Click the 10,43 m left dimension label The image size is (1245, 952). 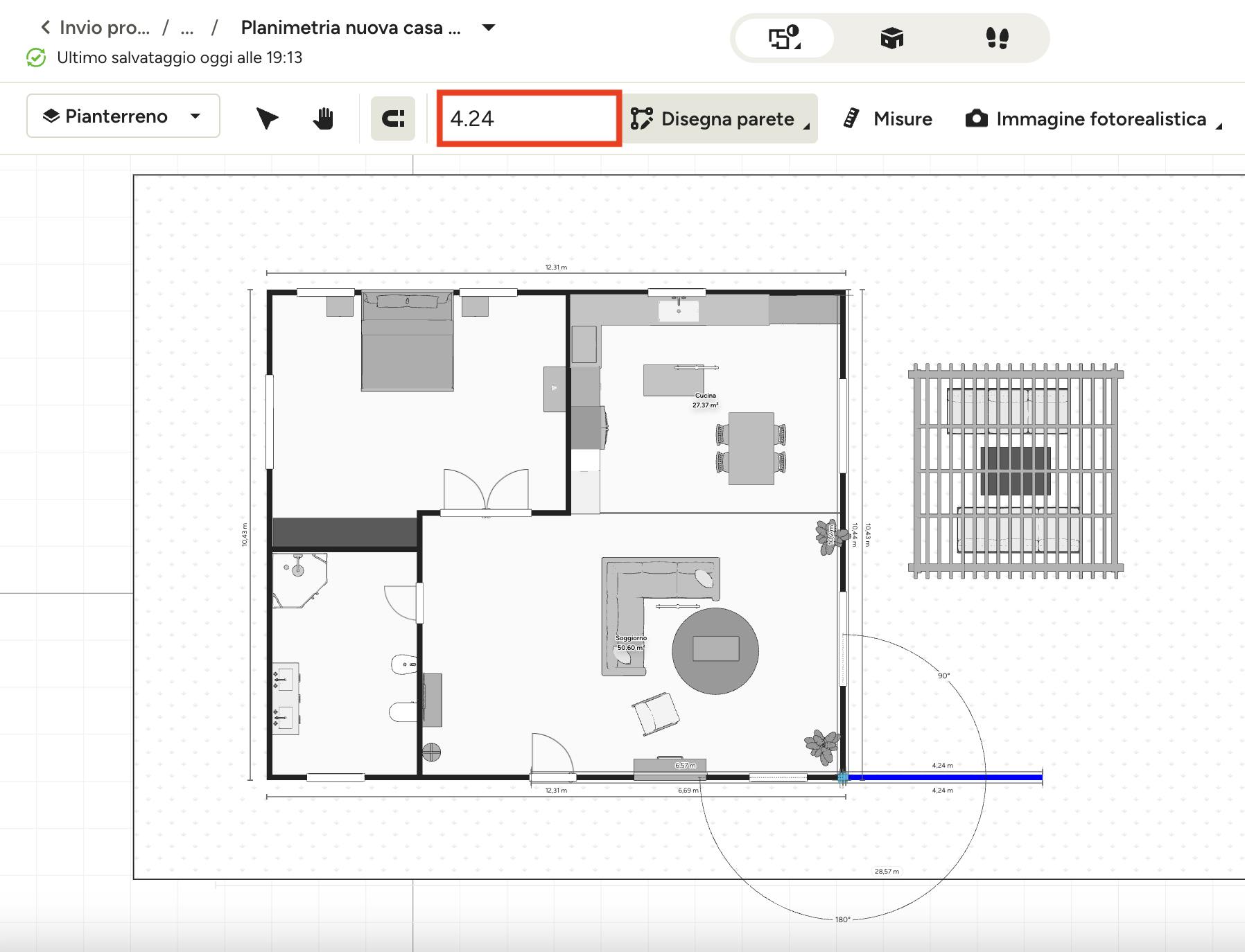(x=244, y=534)
